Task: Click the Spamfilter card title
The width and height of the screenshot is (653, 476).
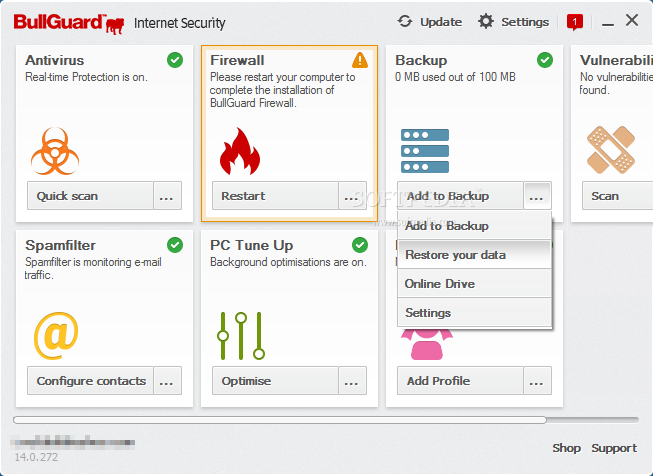Action: click(x=60, y=245)
